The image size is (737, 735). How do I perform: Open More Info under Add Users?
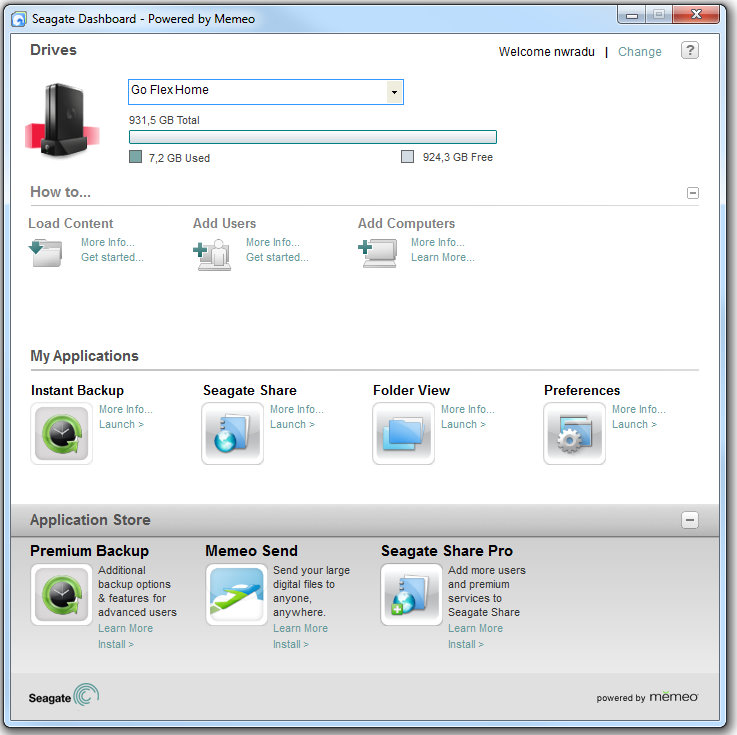point(273,242)
